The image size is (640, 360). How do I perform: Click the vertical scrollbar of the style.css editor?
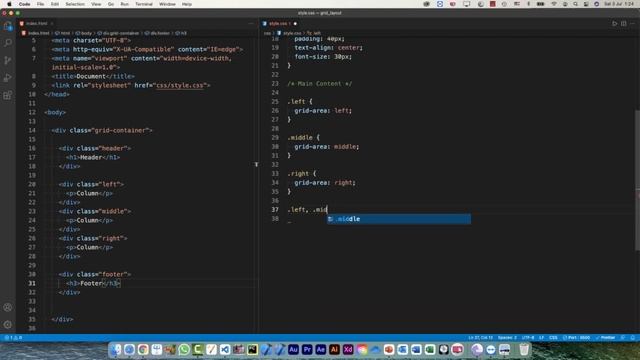point(637,180)
